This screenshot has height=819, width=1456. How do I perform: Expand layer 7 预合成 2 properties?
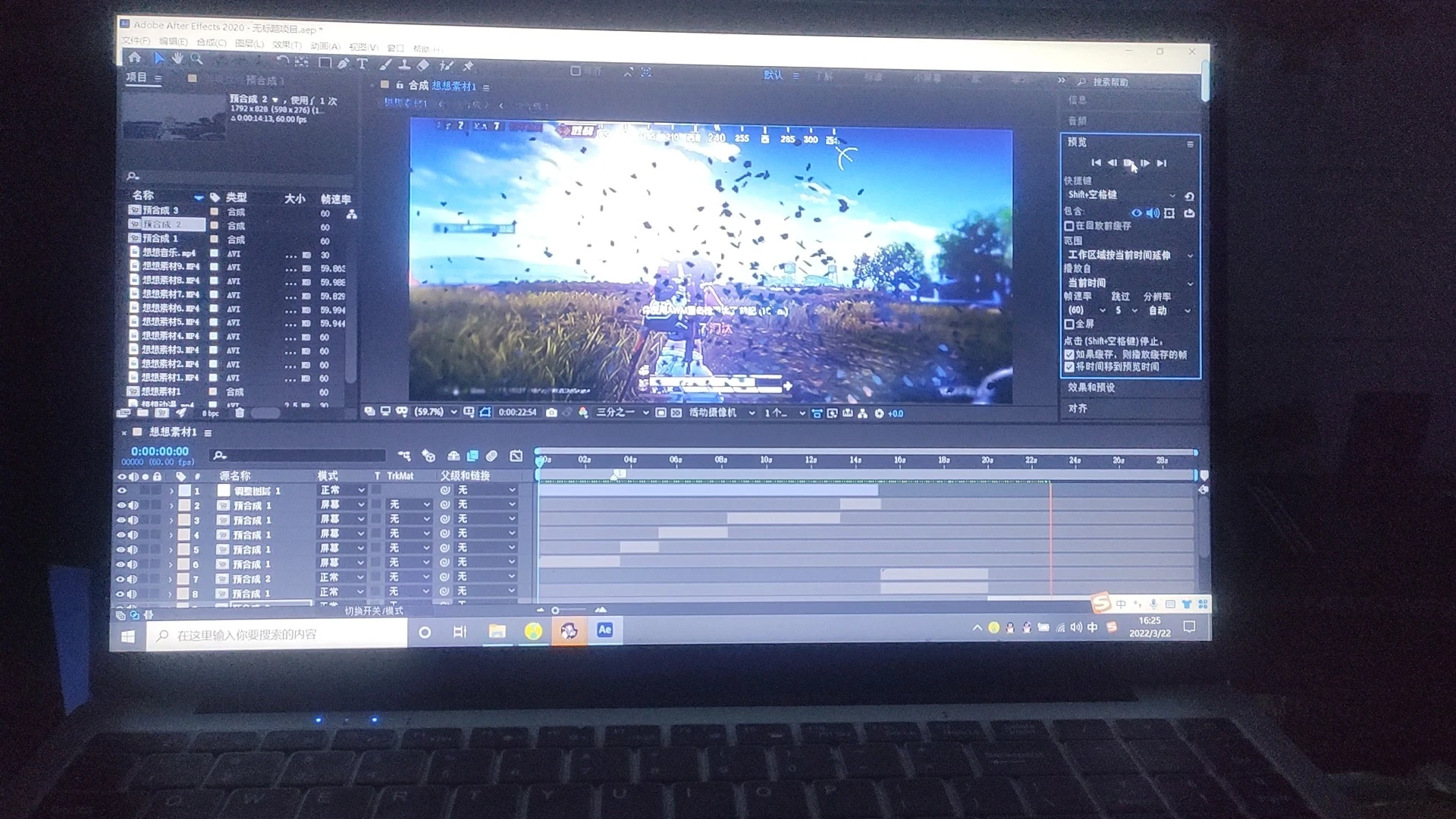[171, 579]
